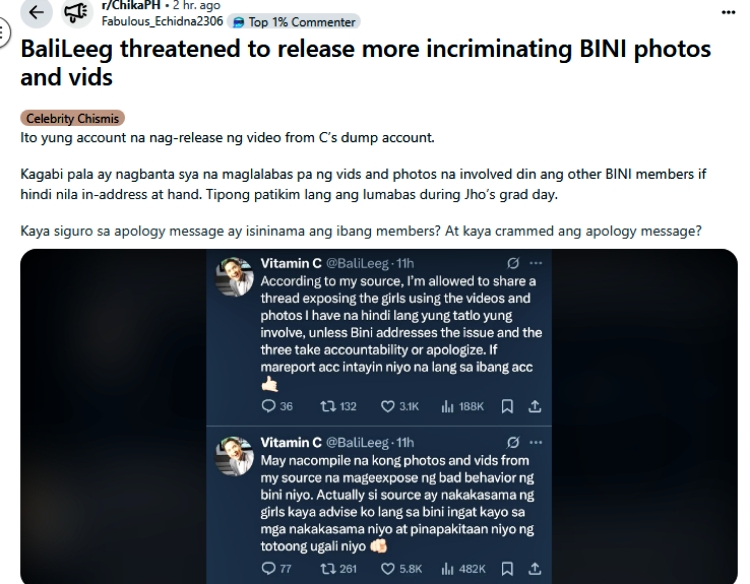Screen dimensions: 750x584
Task: Bookmark the first Vitamin C tweet
Action: point(507,407)
